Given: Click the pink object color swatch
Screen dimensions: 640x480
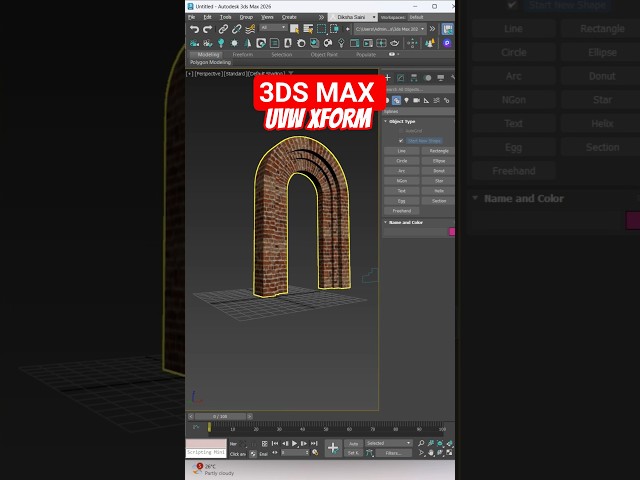Looking at the screenshot, I should point(452,232).
